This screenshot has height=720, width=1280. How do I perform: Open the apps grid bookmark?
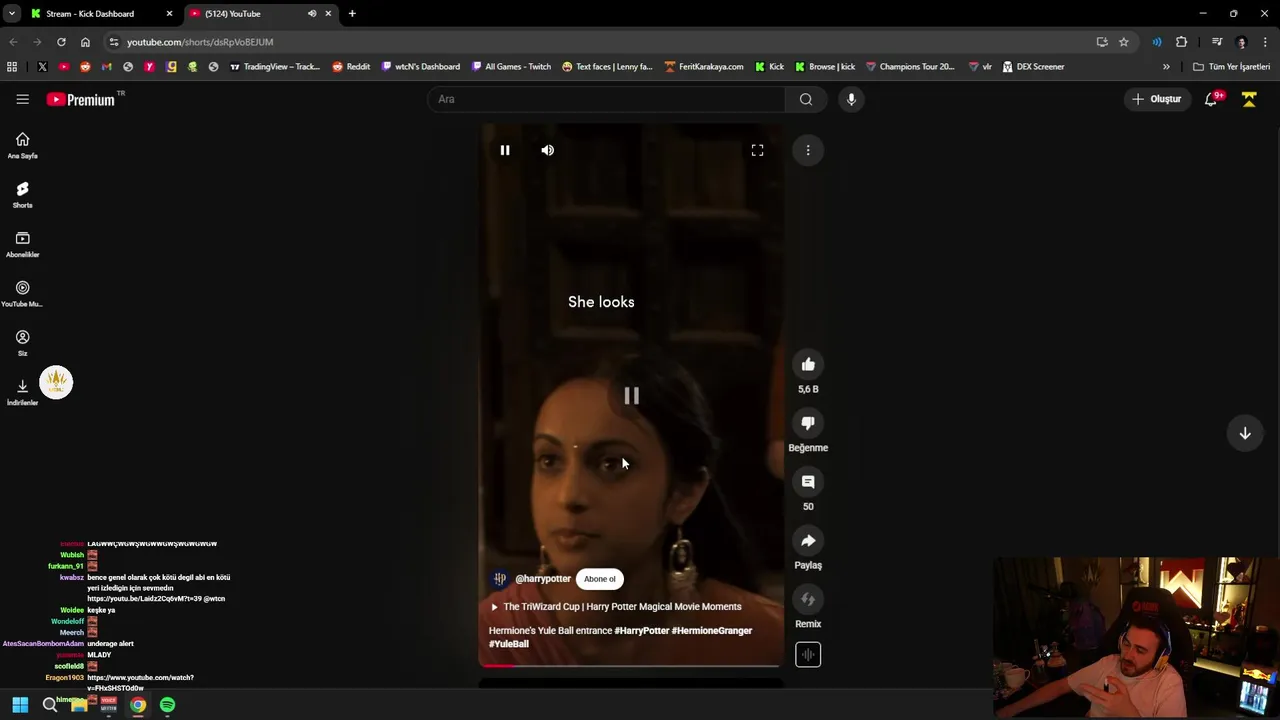pos(12,67)
